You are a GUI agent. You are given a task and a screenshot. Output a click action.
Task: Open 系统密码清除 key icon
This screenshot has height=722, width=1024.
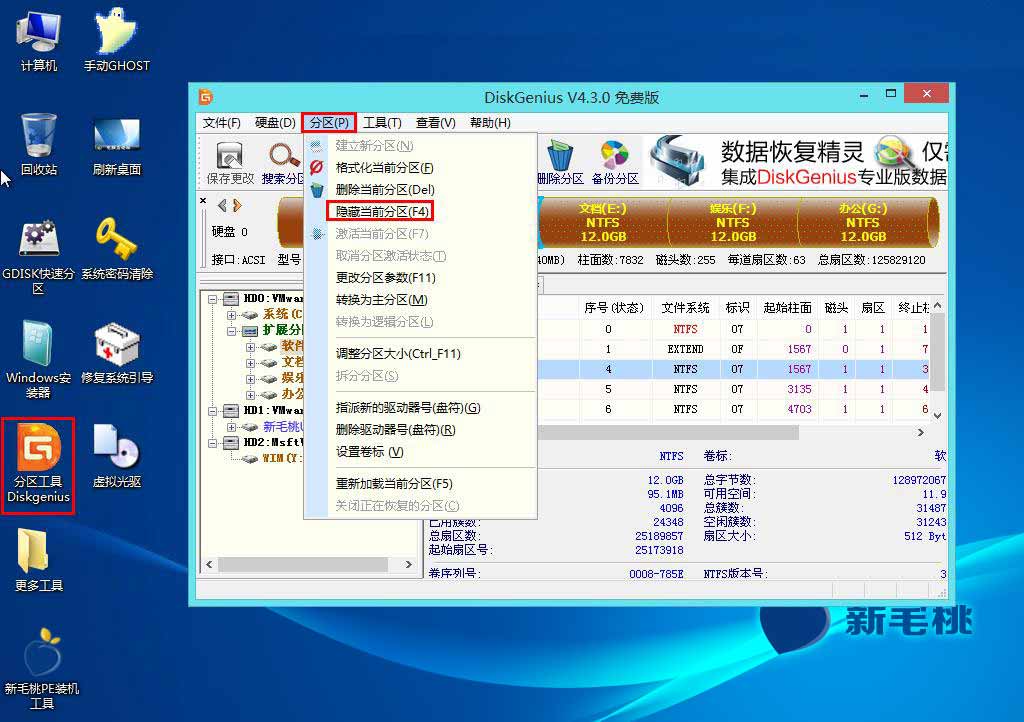pos(116,249)
